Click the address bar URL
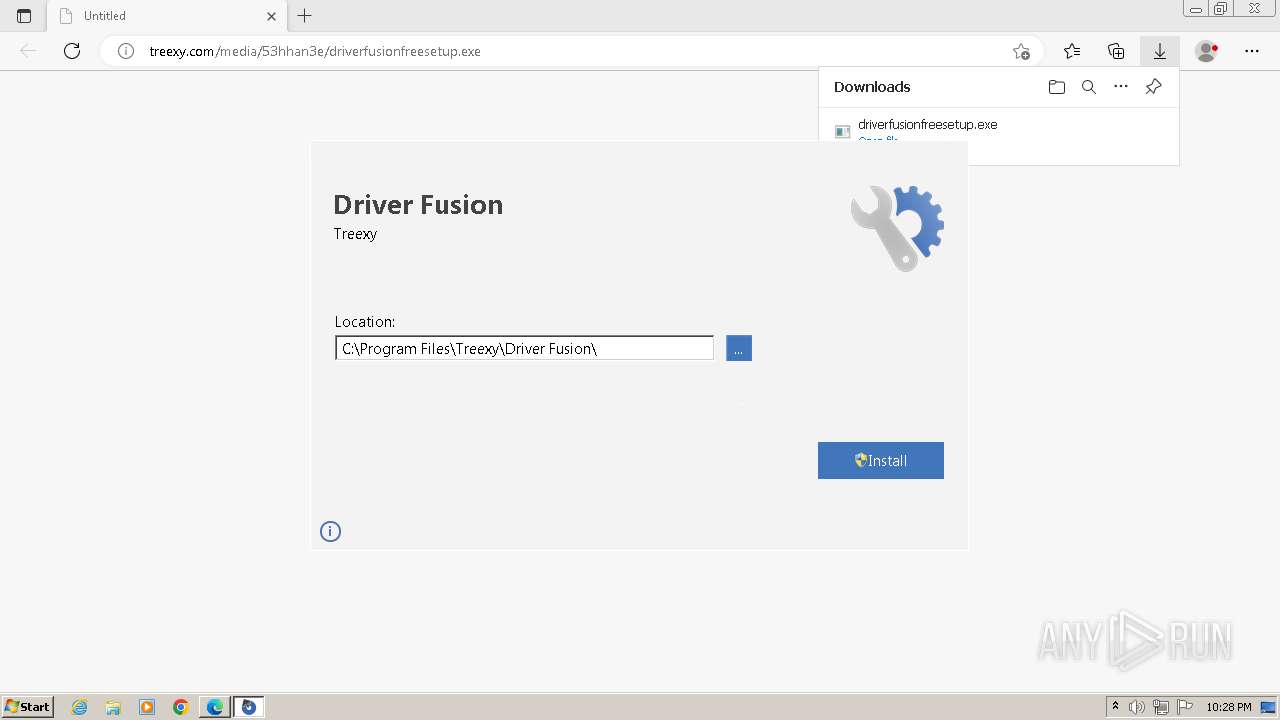This screenshot has width=1280, height=720. 315,51
